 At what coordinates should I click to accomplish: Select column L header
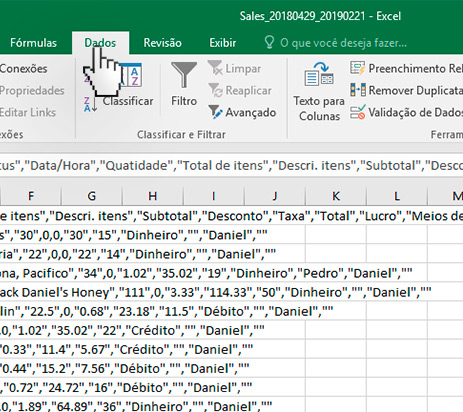coord(397,196)
